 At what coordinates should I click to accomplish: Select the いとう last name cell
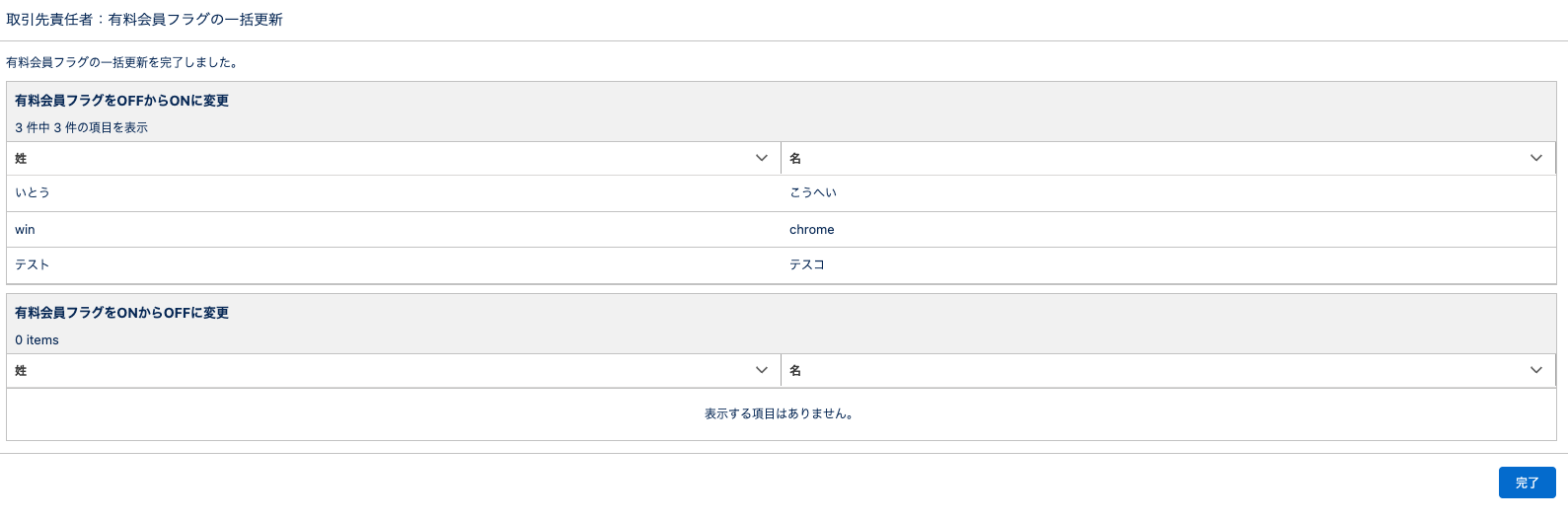tap(33, 192)
